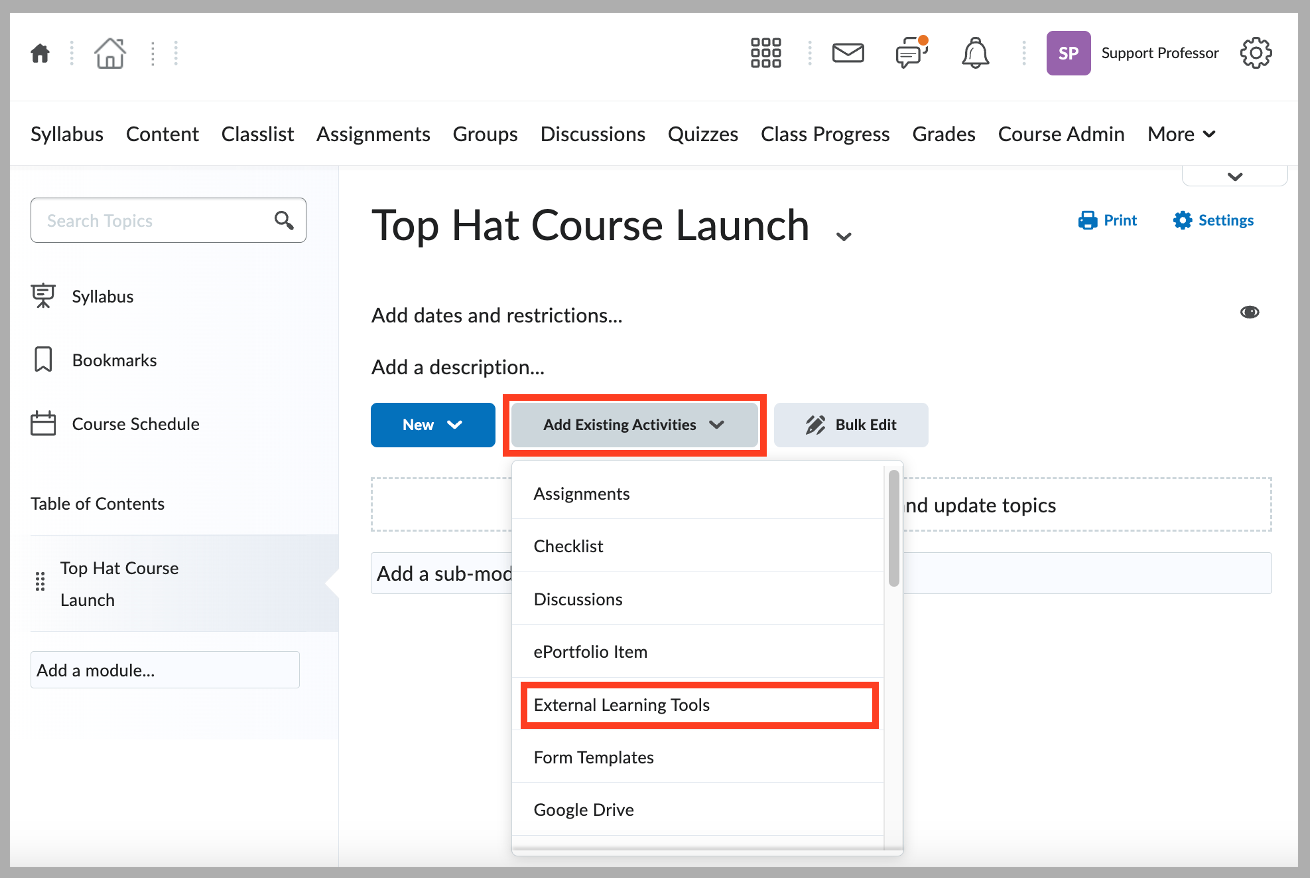
Task: Open the module Settings link
Action: click(1213, 220)
